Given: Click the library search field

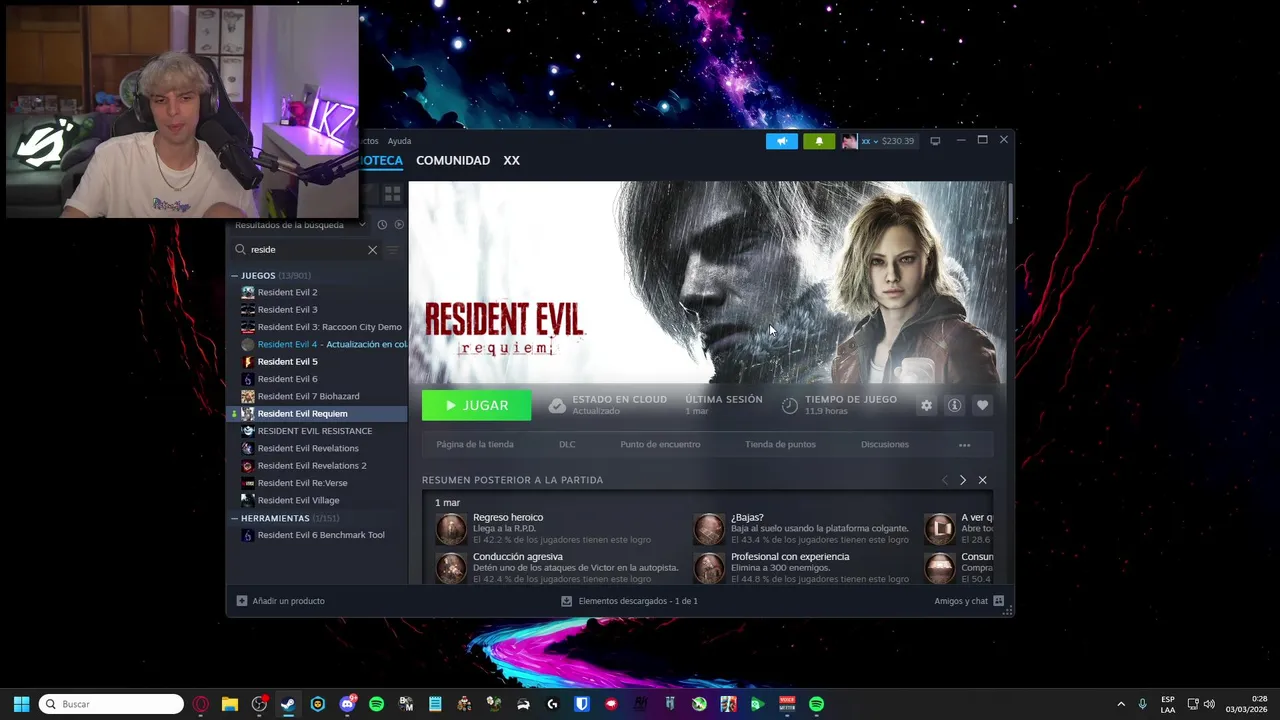Looking at the screenshot, I should pos(305,250).
